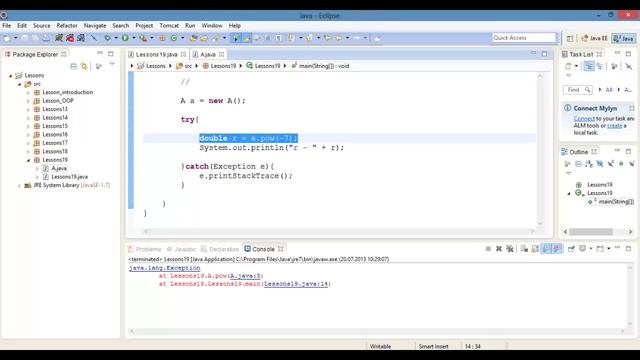The image size is (640, 360).
Task: Expand JRE System Library node
Action: tap(19, 185)
